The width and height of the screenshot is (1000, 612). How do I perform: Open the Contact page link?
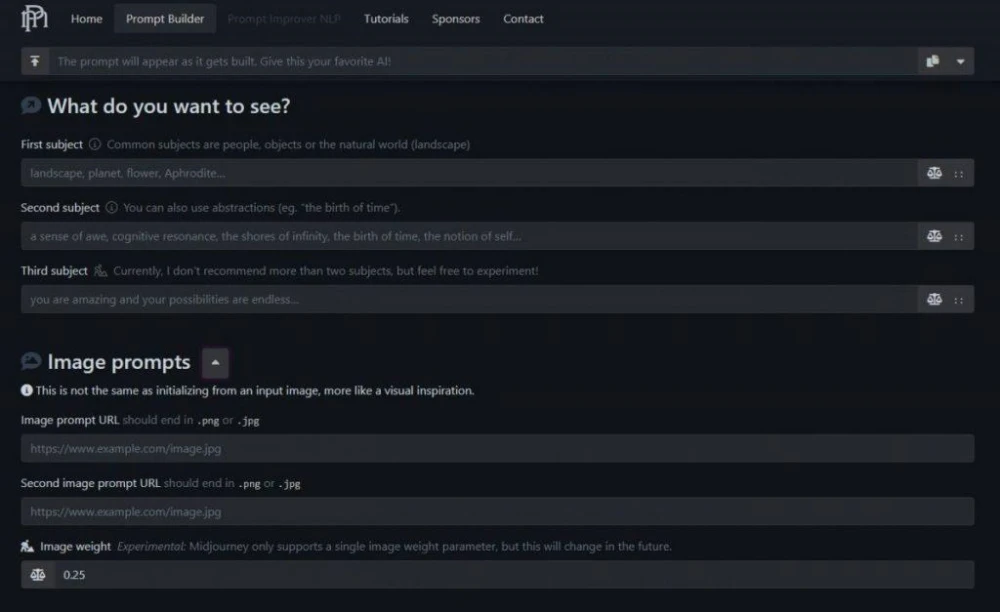click(523, 19)
